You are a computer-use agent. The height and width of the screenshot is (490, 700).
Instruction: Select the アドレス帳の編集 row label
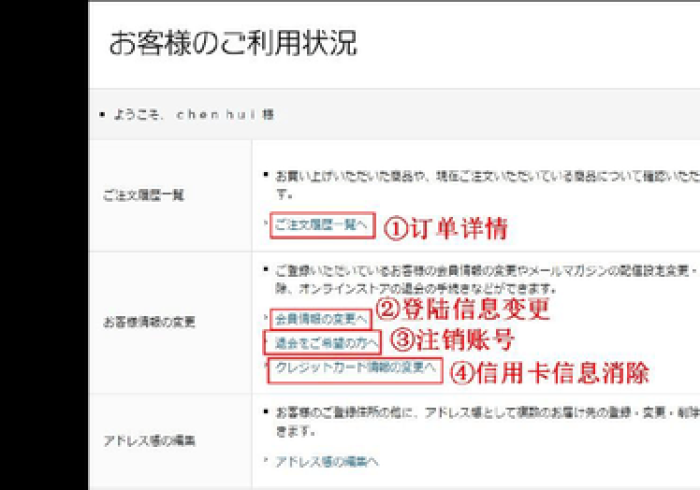coord(149,441)
